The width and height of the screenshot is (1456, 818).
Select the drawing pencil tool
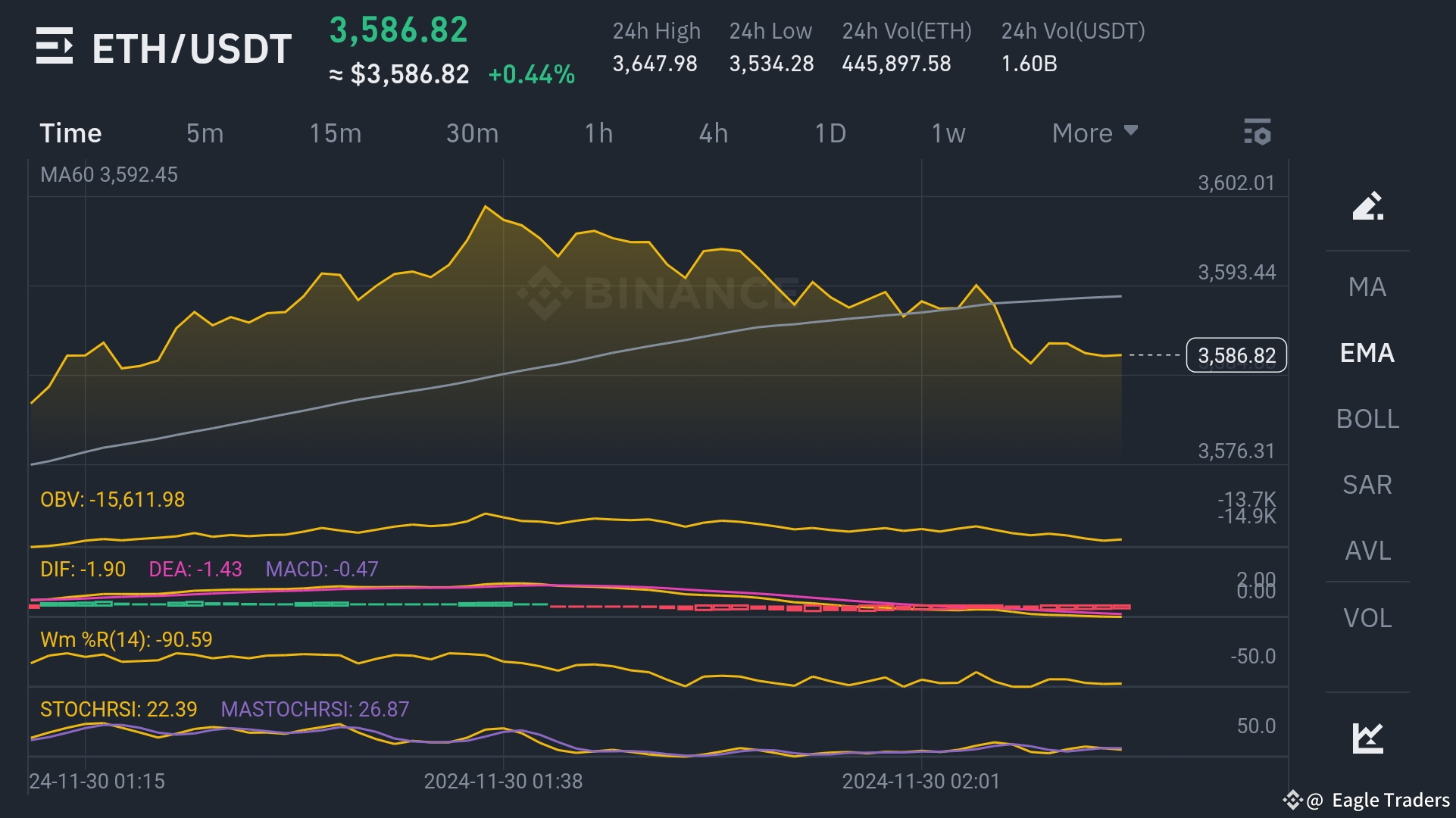1367,206
